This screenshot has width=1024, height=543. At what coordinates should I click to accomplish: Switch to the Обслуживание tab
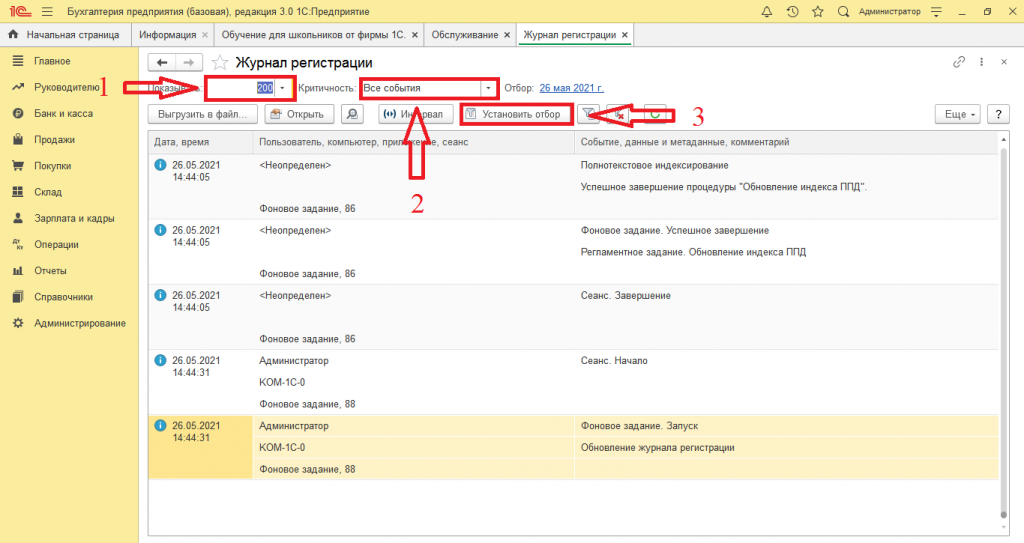coord(465,35)
